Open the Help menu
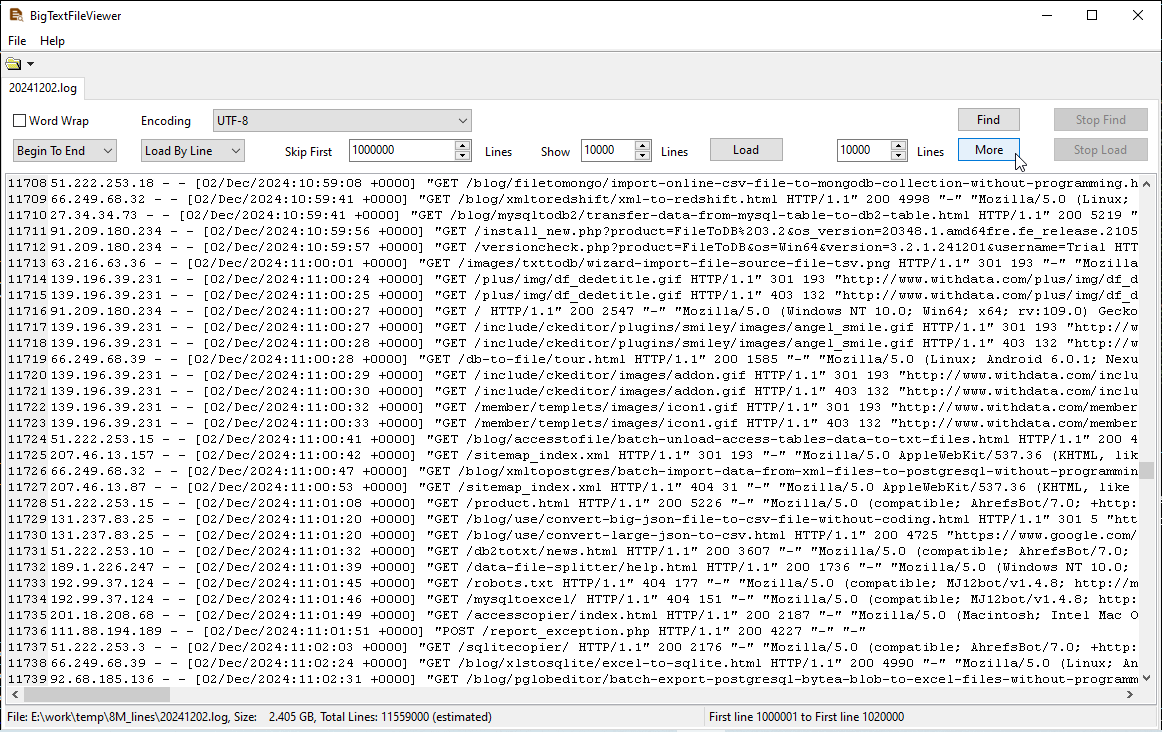Viewport: 1162px width, 732px height. [52, 41]
